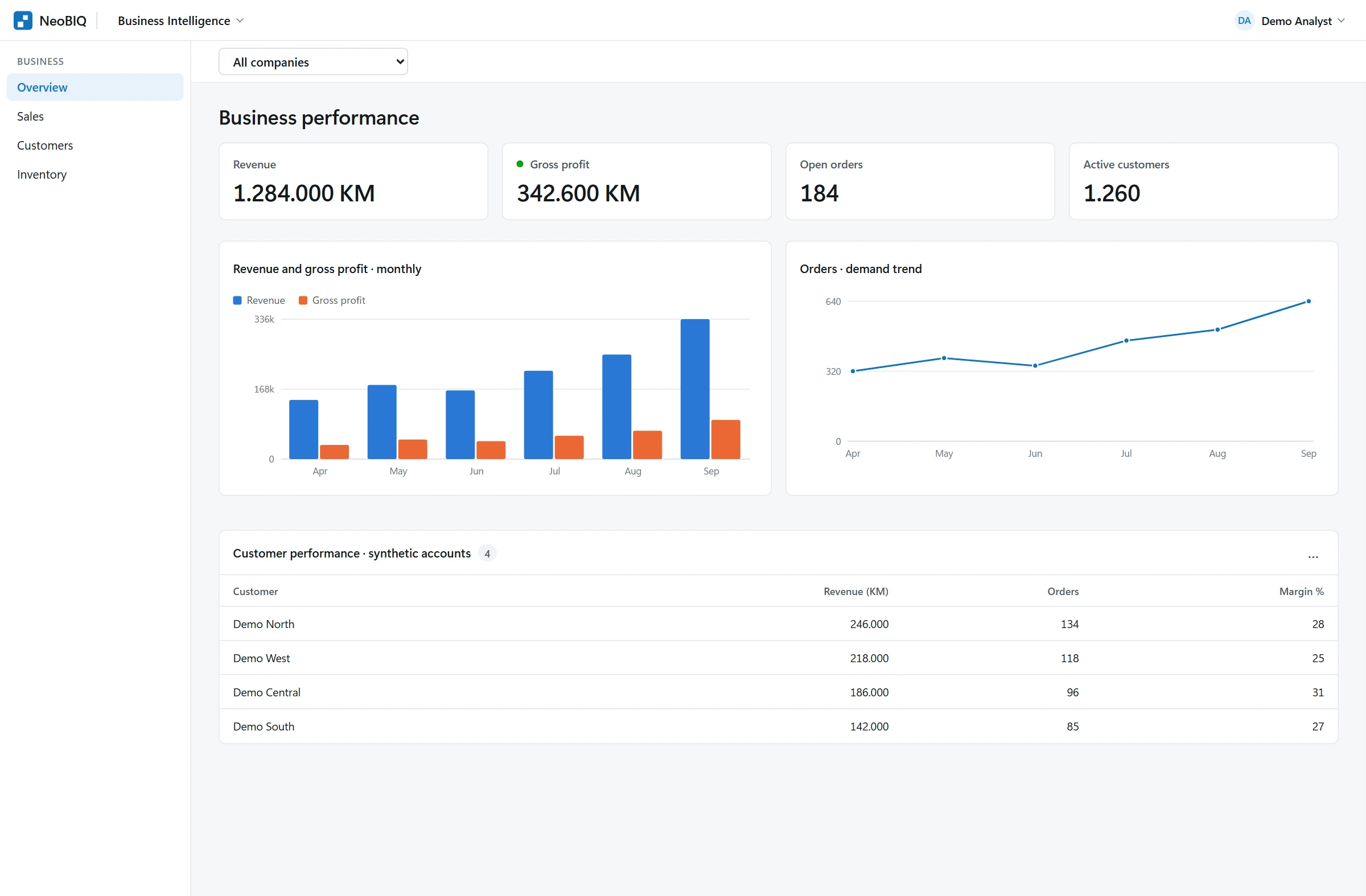Go to the Overview section
The width and height of the screenshot is (1366, 896).
95,87
